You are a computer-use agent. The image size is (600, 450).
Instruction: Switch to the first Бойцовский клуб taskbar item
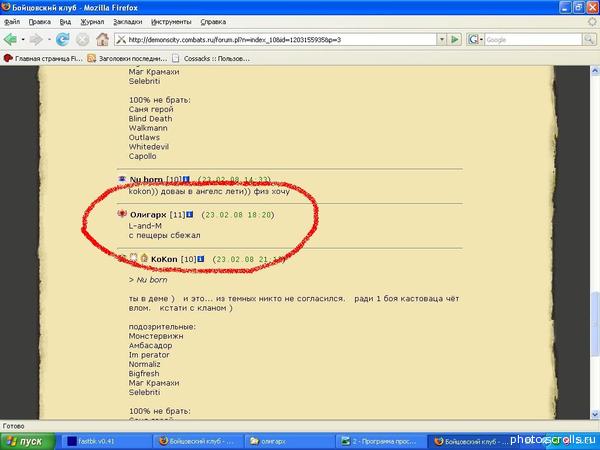(x=198, y=441)
